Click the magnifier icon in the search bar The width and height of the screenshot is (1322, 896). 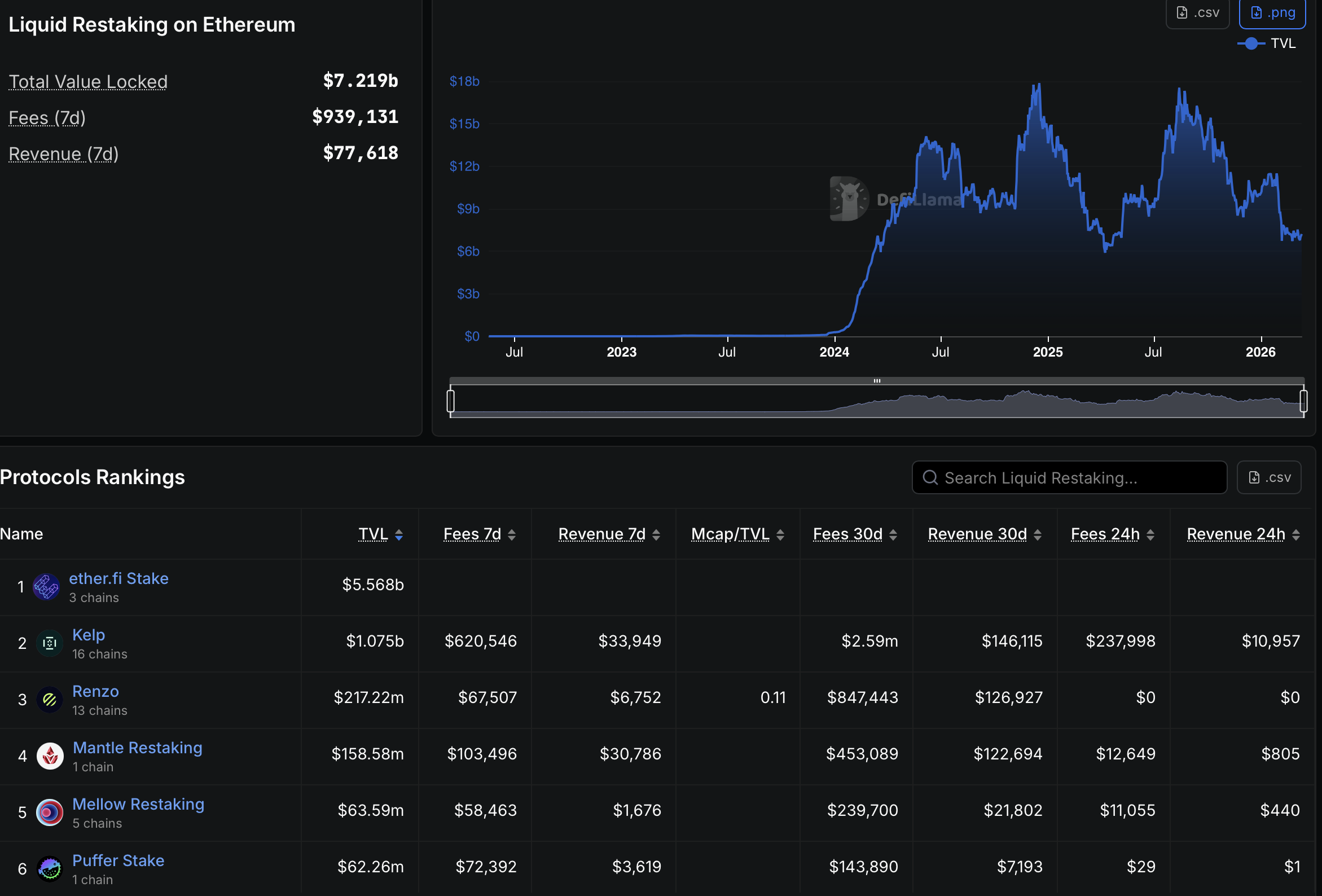pos(931,477)
